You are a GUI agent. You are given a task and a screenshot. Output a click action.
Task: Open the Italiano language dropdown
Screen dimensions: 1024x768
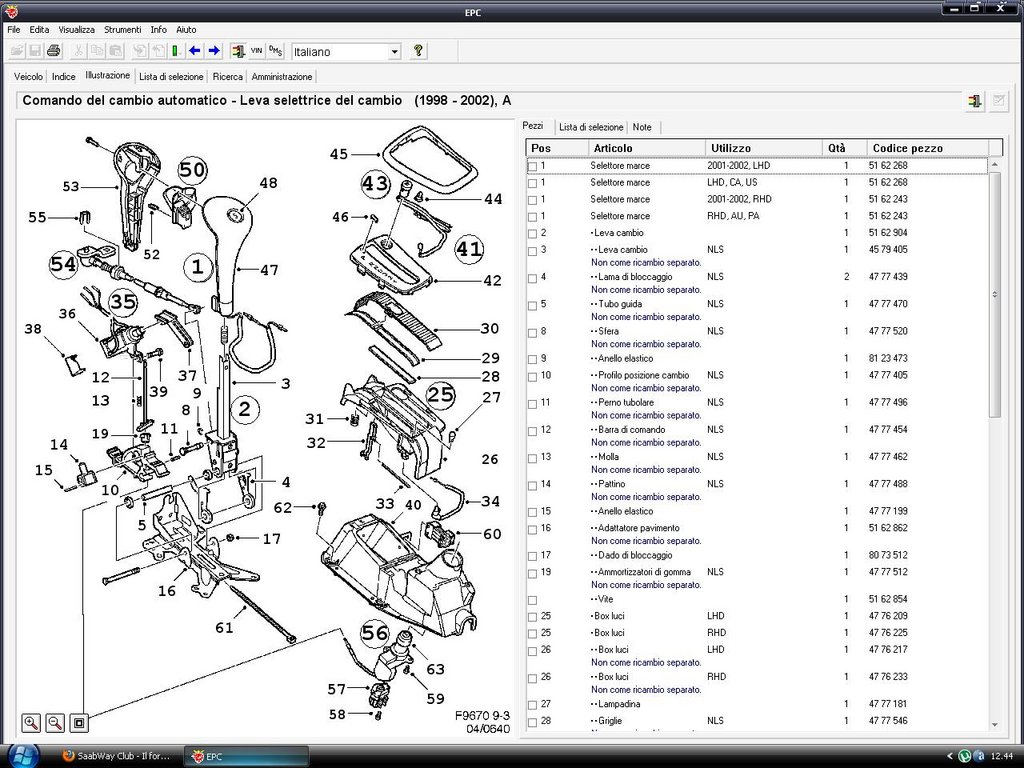tap(394, 52)
